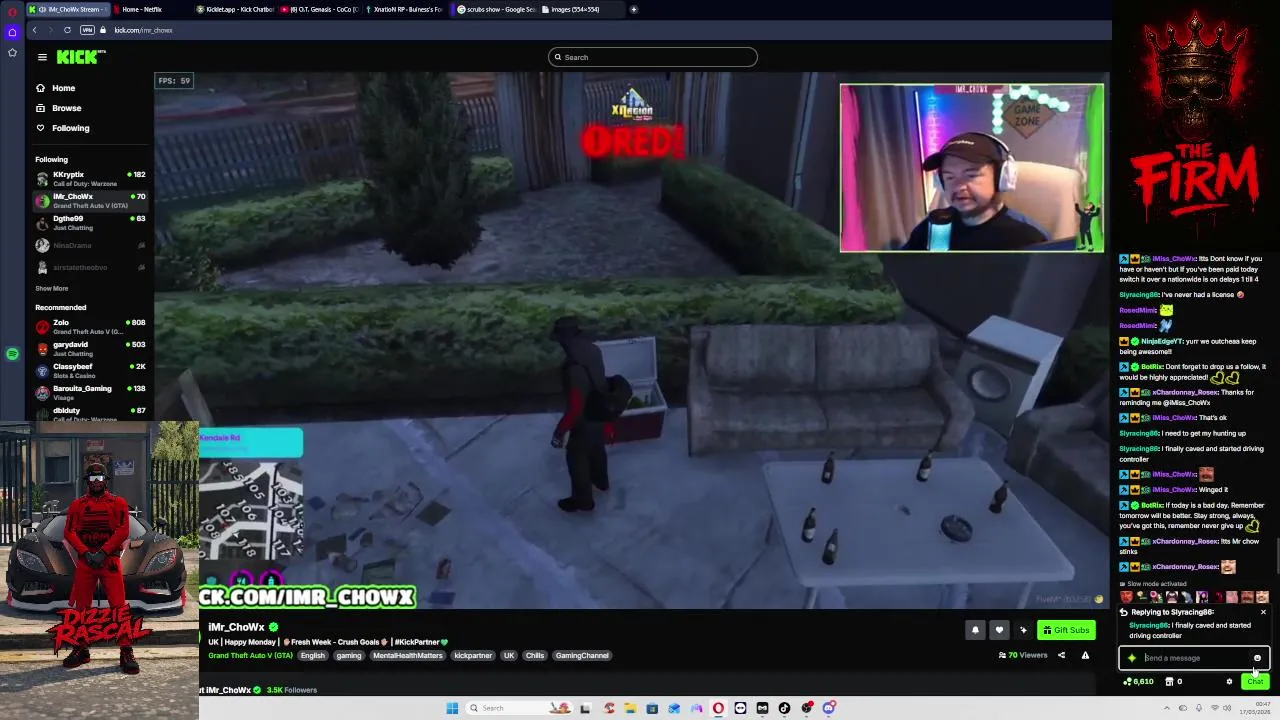Open the channel points 6,610 balance
1280x720 pixels.
coord(1139,681)
